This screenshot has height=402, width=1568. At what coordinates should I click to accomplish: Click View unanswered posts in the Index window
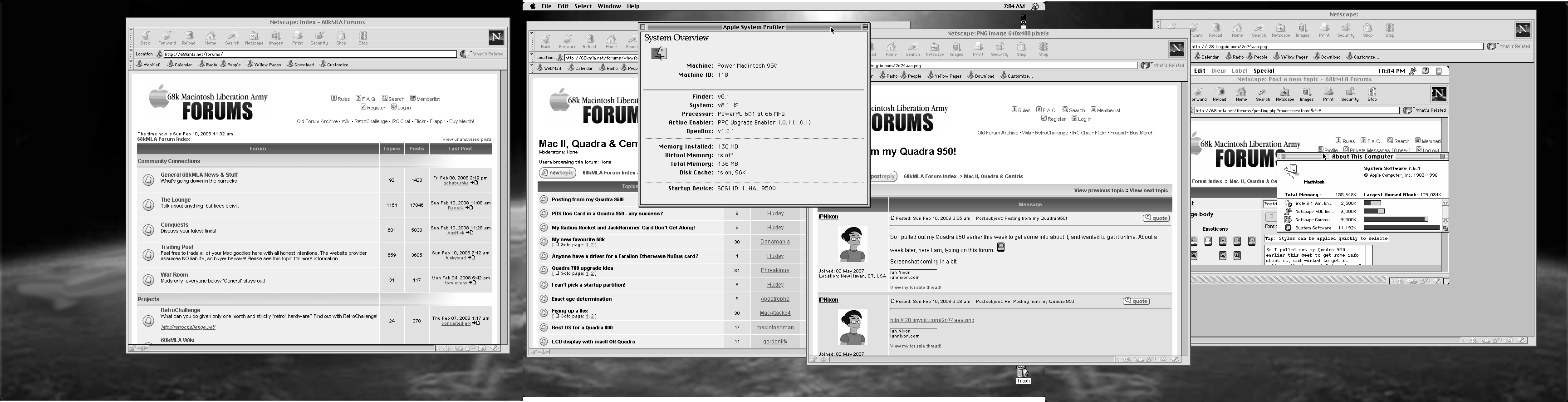pyautogui.click(x=467, y=139)
